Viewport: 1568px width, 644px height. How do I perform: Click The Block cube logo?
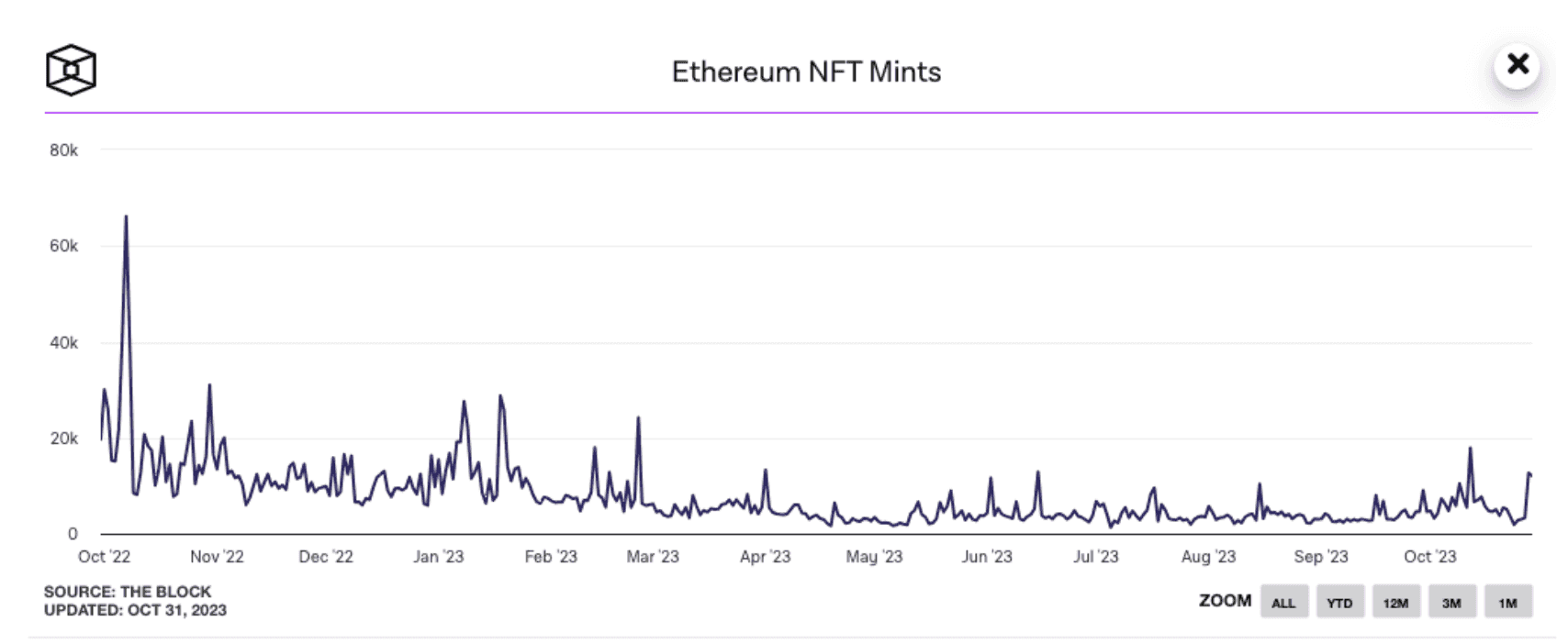click(71, 70)
